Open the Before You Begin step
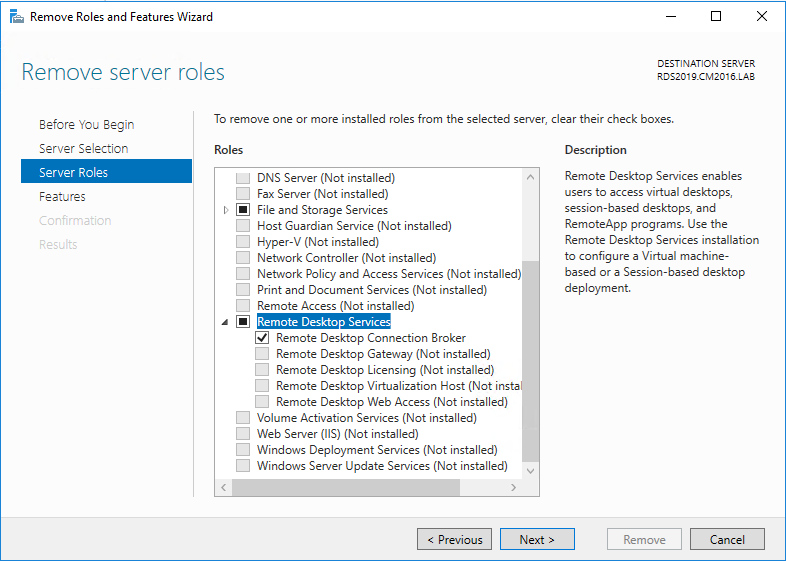The height and width of the screenshot is (561, 786). click(x=86, y=124)
